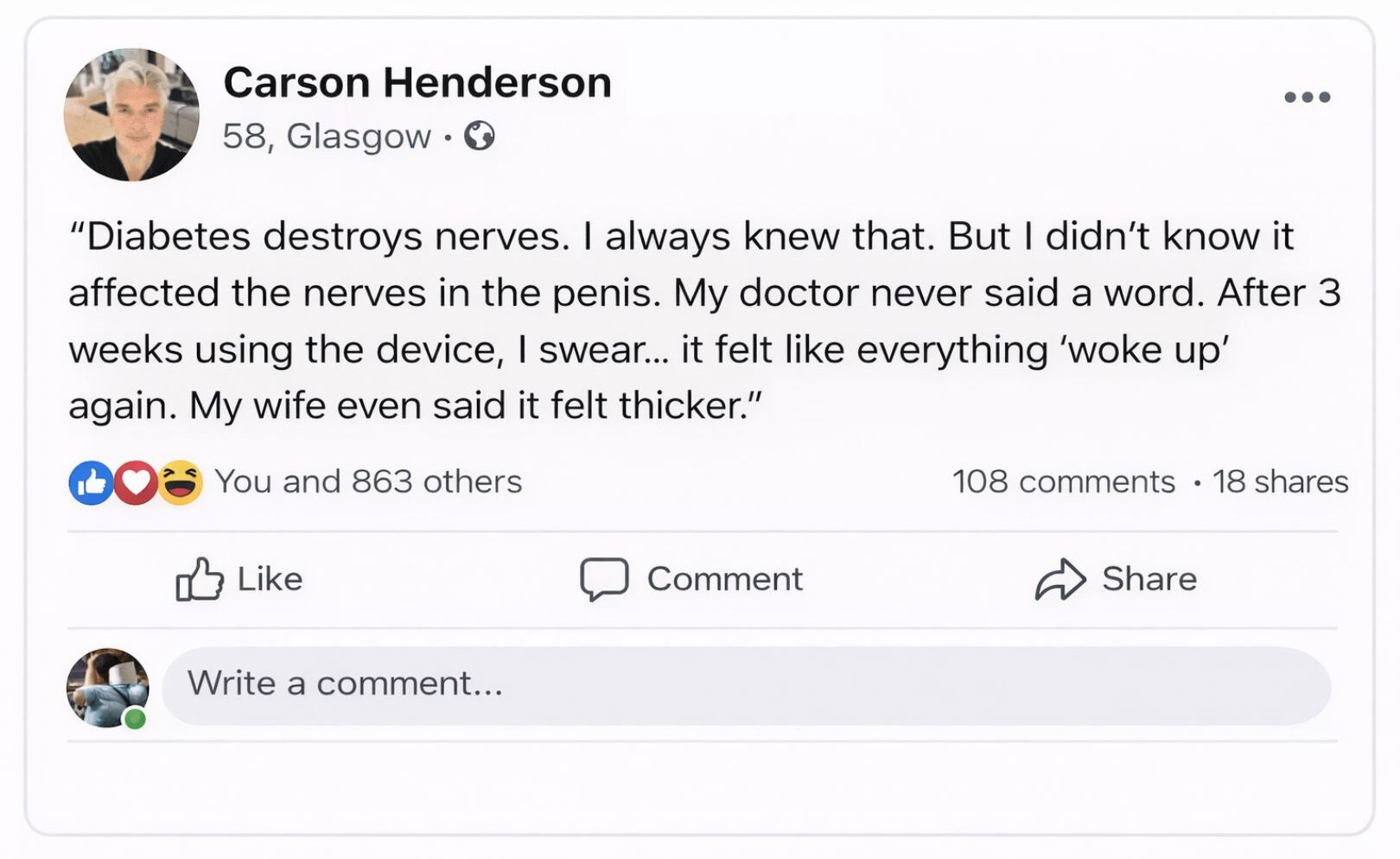
Task: Click the blue thumbs-up reaction icon
Action: (x=91, y=482)
